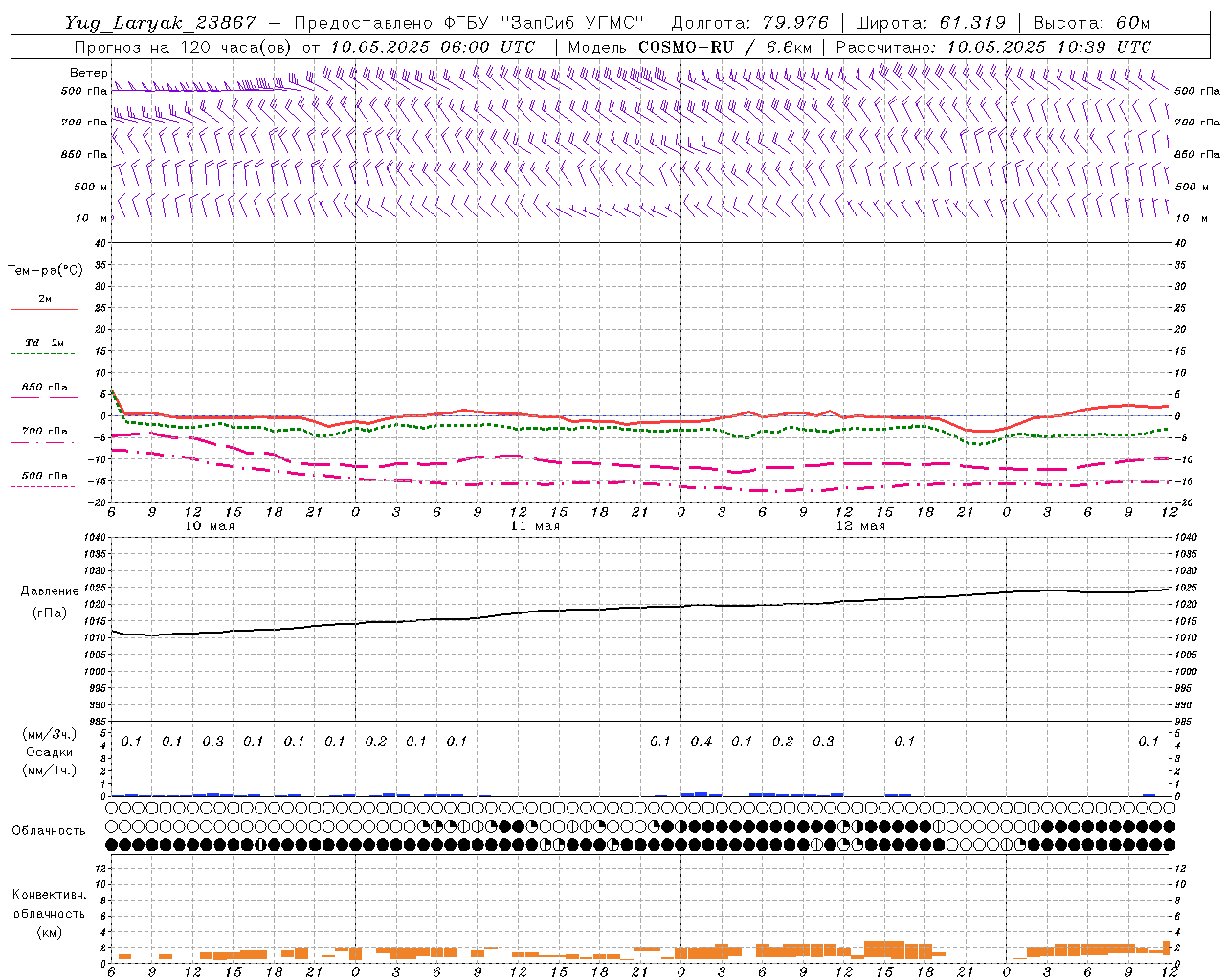The width and height of the screenshot is (1225, 980).
Task: Click the 'Ветер' wind panel label
Action: click(x=88, y=73)
